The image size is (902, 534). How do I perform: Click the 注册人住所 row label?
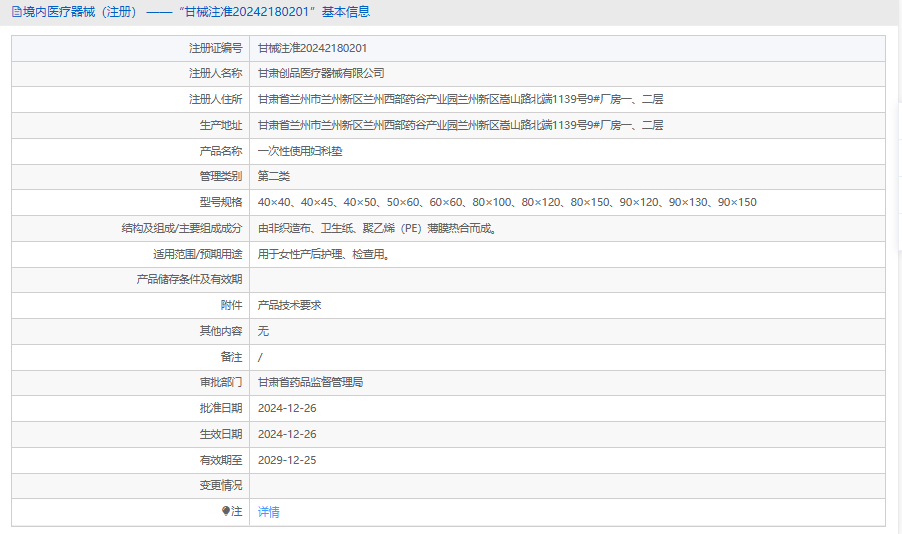click(x=216, y=99)
